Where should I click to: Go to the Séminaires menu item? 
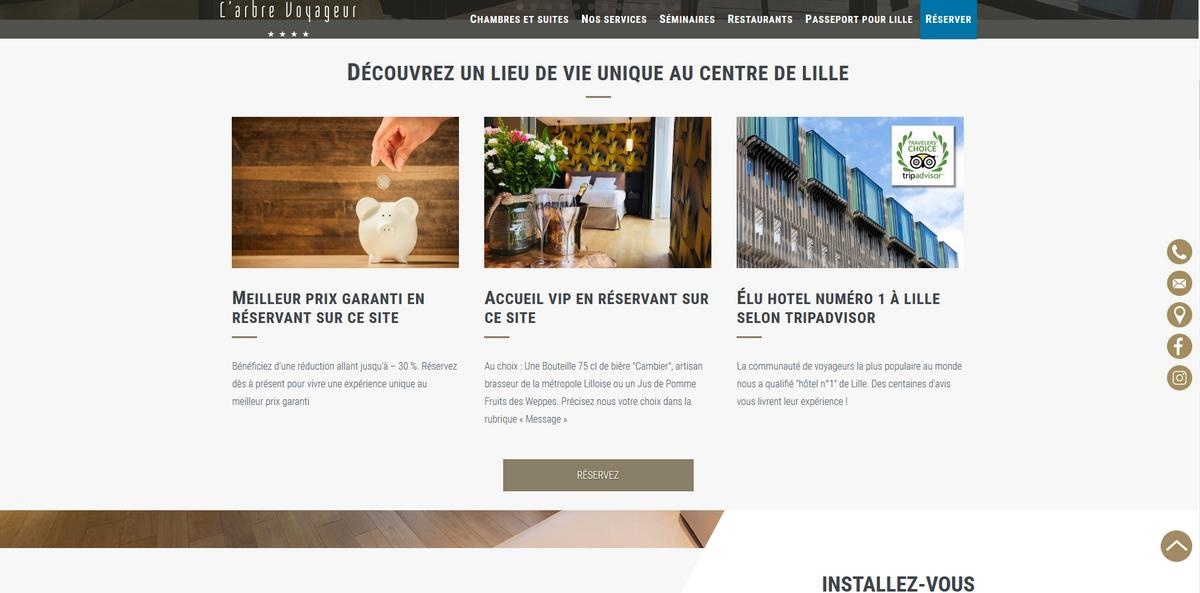tap(687, 19)
